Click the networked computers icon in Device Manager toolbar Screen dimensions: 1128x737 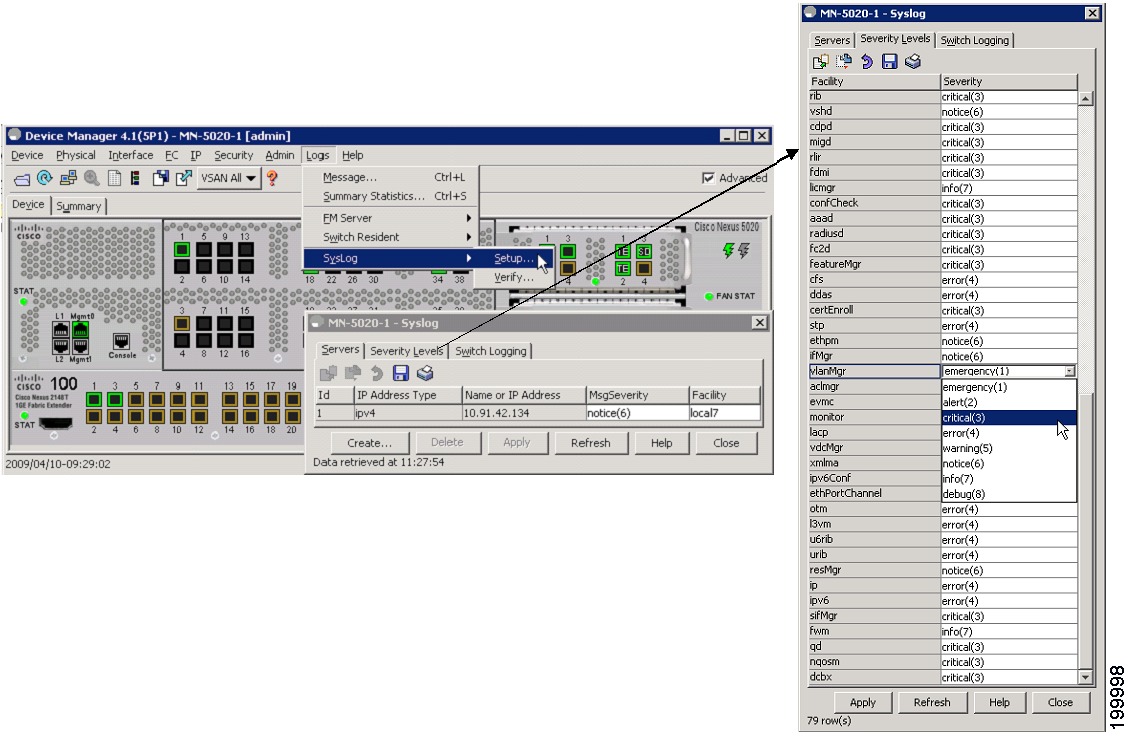point(68,178)
